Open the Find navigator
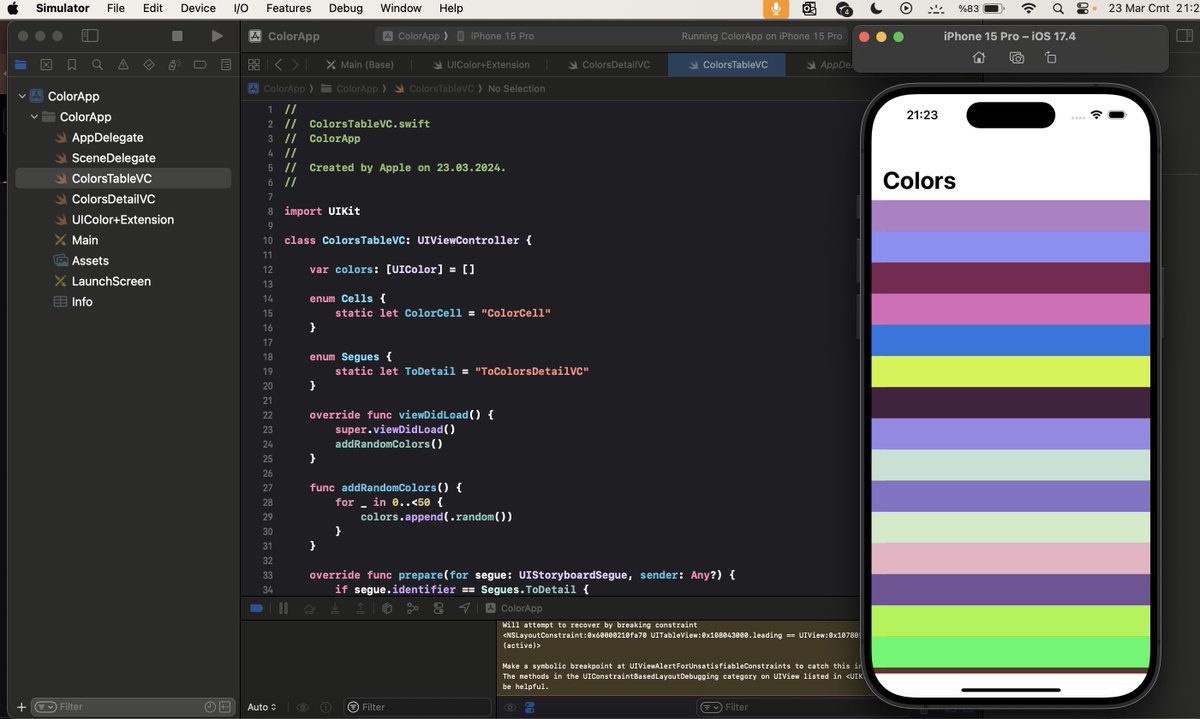1200x719 pixels. [96, 63]
